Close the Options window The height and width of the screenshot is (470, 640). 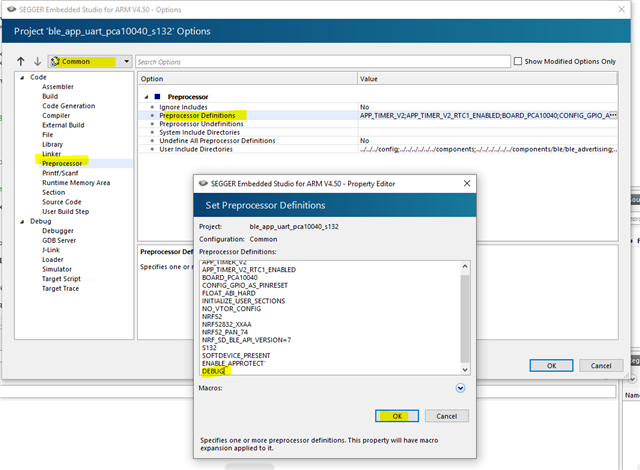point(621,9)
